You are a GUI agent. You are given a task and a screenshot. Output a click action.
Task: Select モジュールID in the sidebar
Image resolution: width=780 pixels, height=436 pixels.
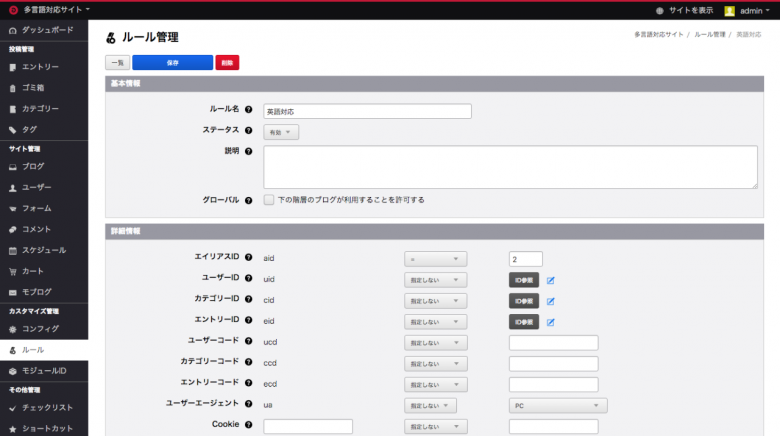[44, 371]
